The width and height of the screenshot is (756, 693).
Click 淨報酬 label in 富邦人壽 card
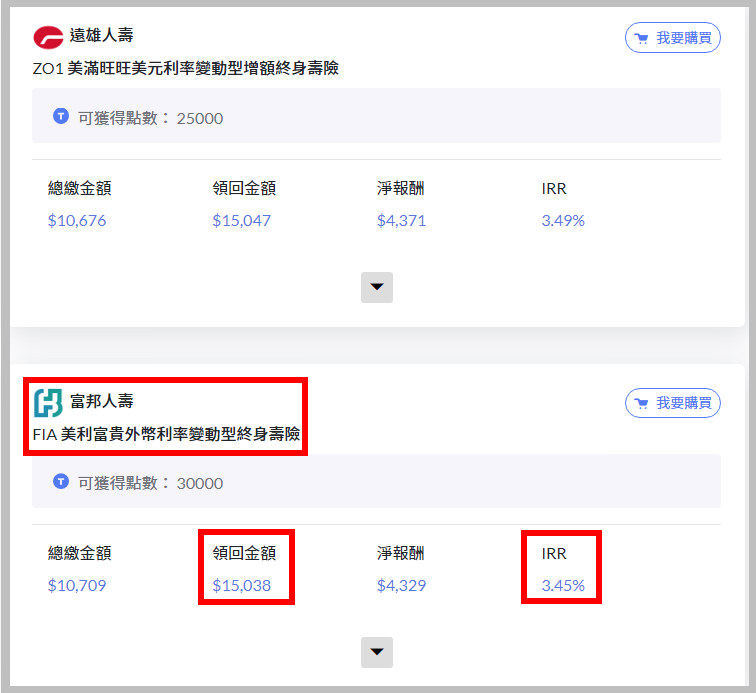point(401,553)
